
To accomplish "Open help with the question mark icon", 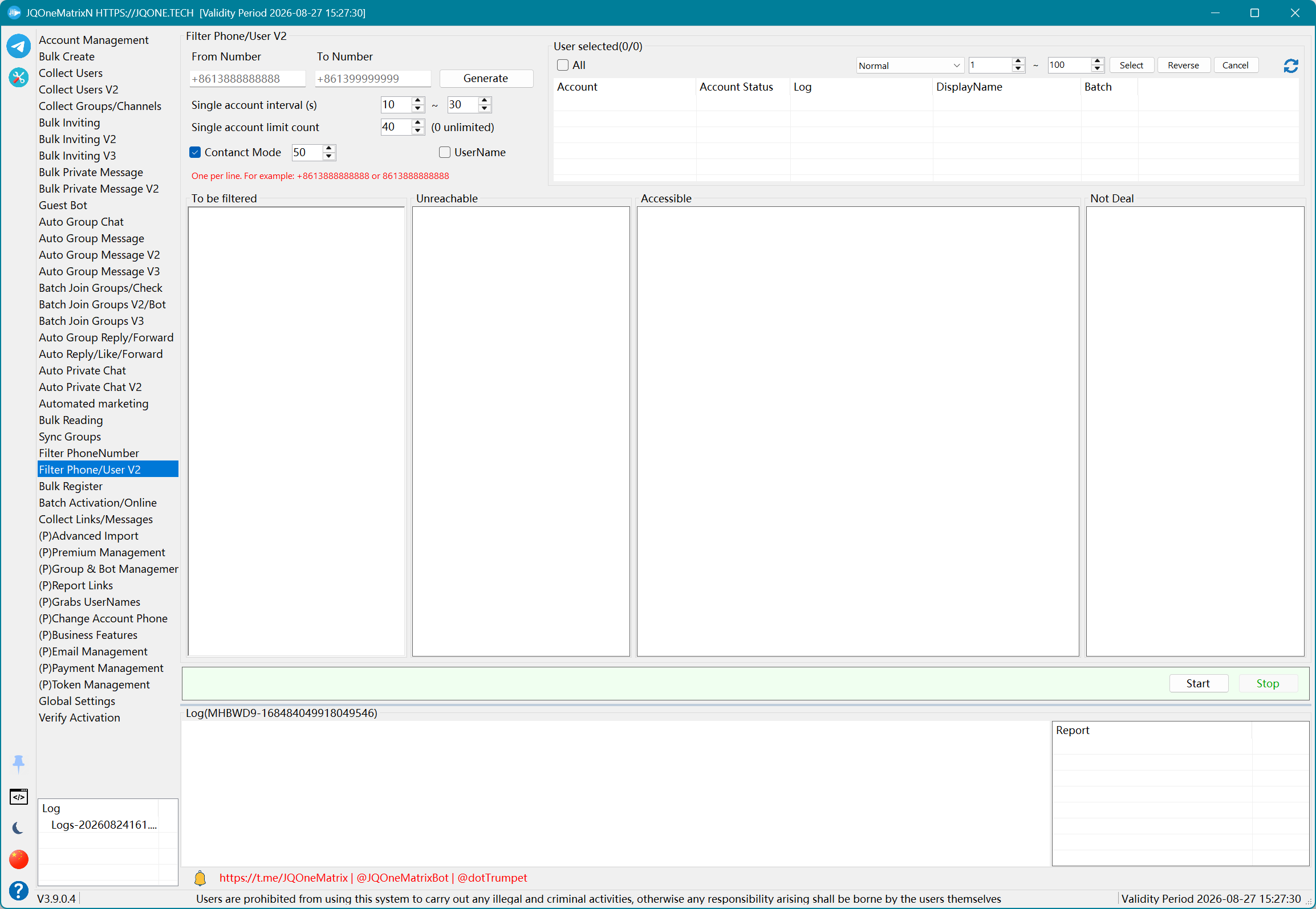I will tap(18, 890).
